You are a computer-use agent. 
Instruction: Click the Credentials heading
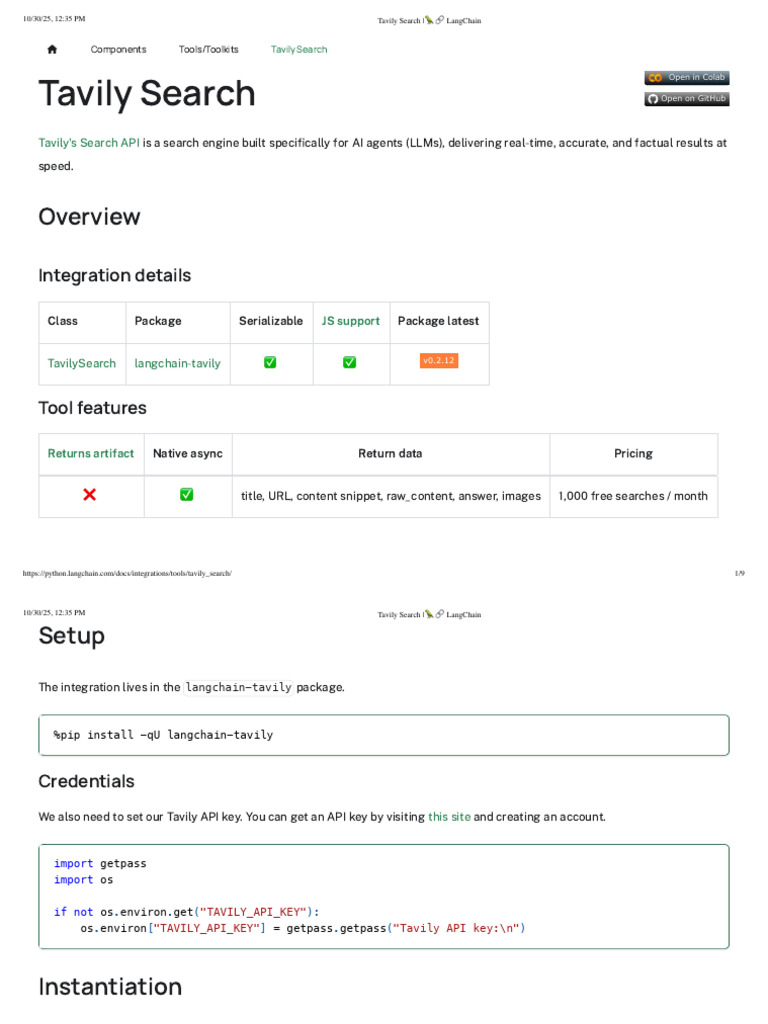[x=87, y=782]
